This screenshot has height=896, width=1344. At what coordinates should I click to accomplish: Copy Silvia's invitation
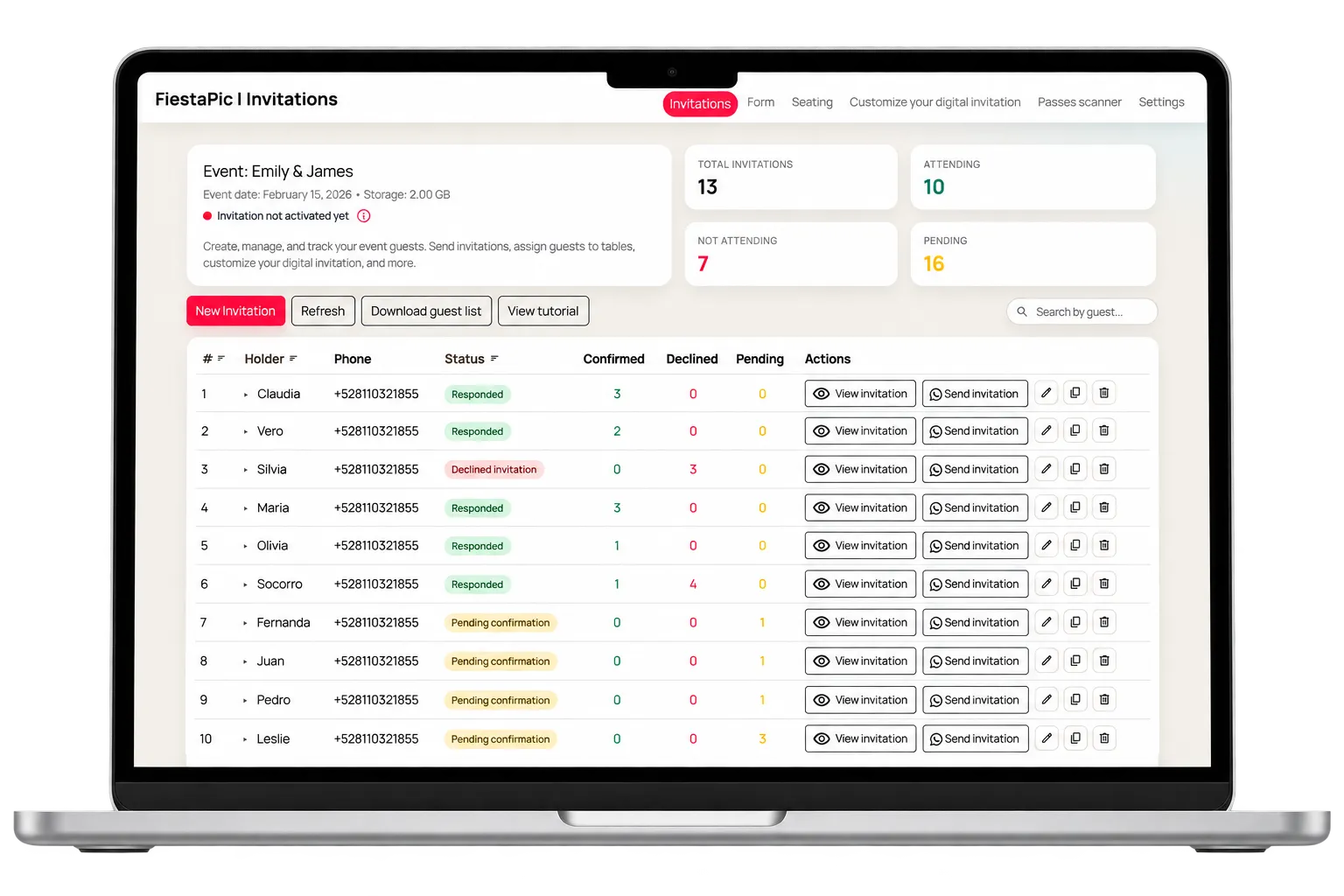[1075, 469]
